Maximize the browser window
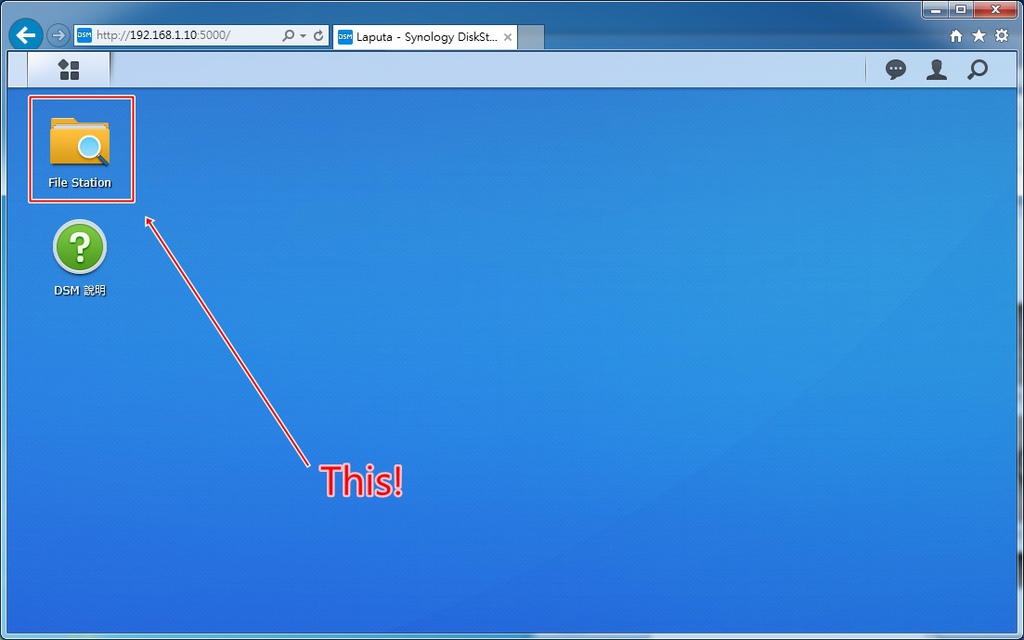Viewport: 1024px width, 640px height. tap(961, 10)
